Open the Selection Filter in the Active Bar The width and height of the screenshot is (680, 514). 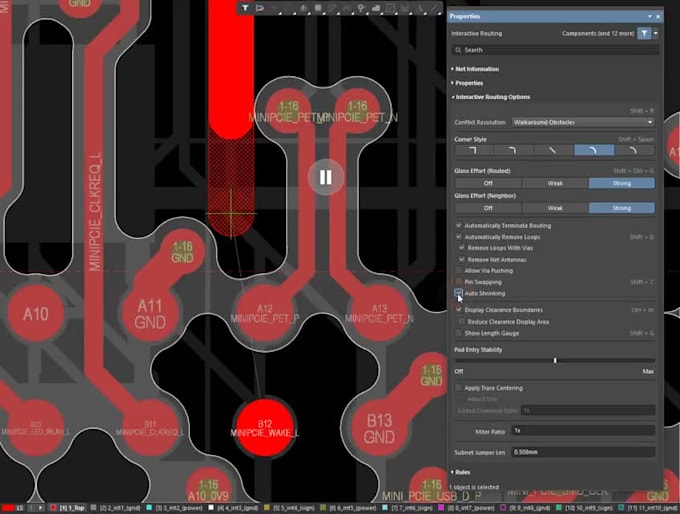click(245, 8)
